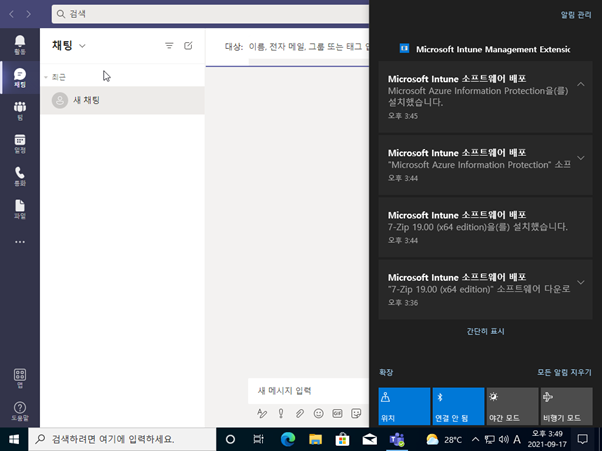Click the Windows taskbar search box
This screenshot has width=602, height=451.
[122, 439]
